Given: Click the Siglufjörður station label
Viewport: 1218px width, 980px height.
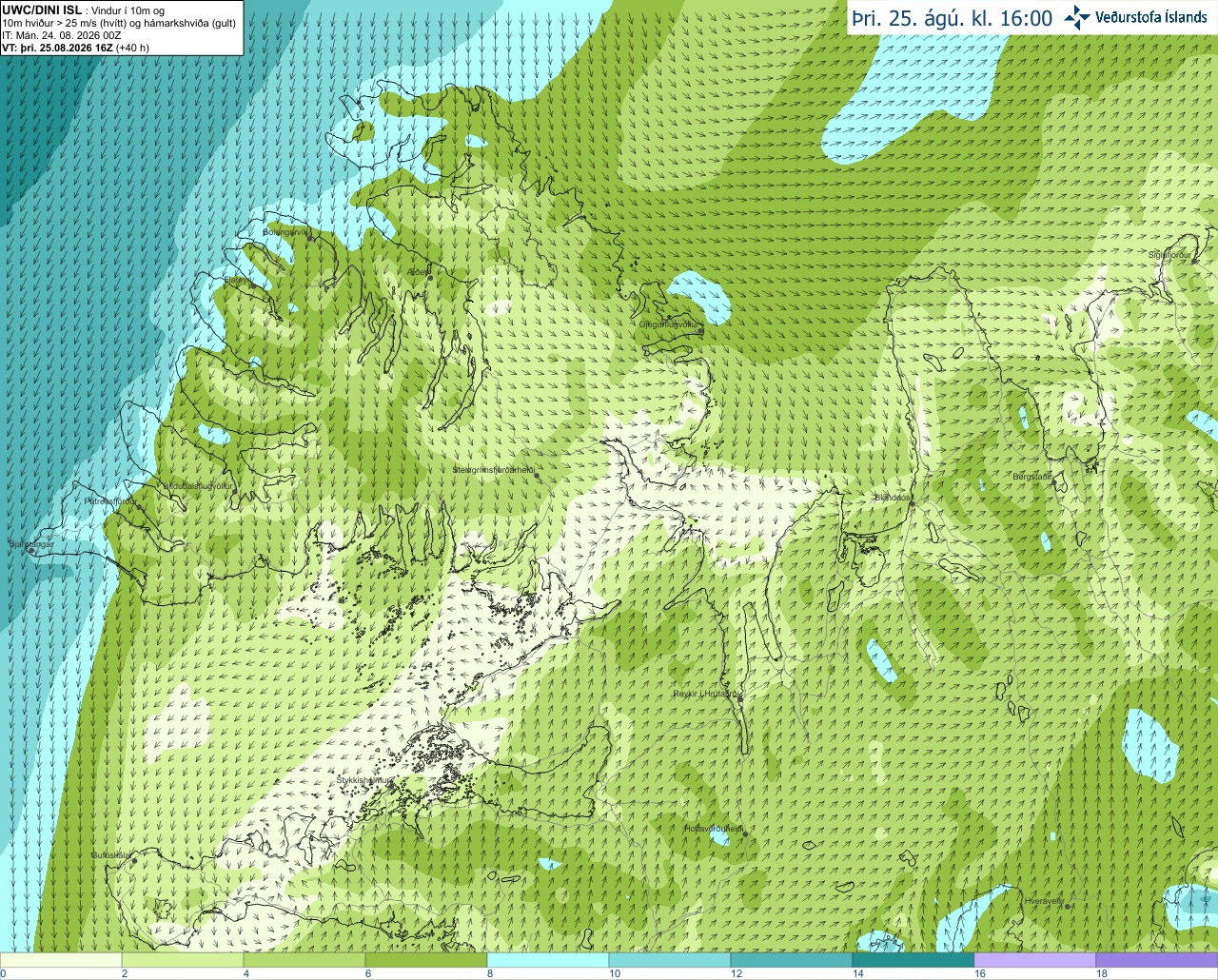Looking at the screenshot, I should (x=1169, y=255).
